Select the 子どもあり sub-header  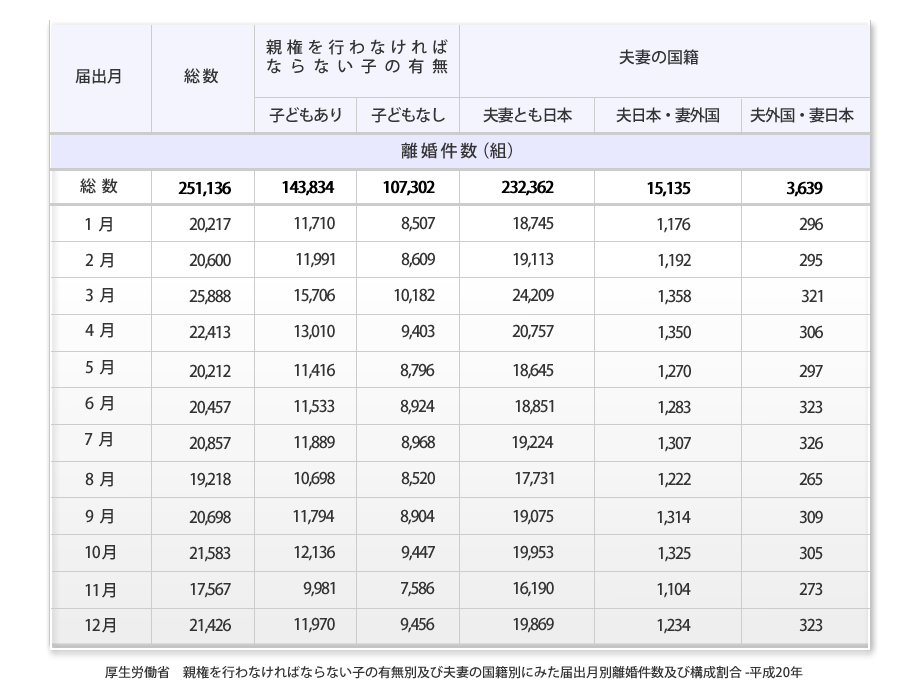[305, 115]
